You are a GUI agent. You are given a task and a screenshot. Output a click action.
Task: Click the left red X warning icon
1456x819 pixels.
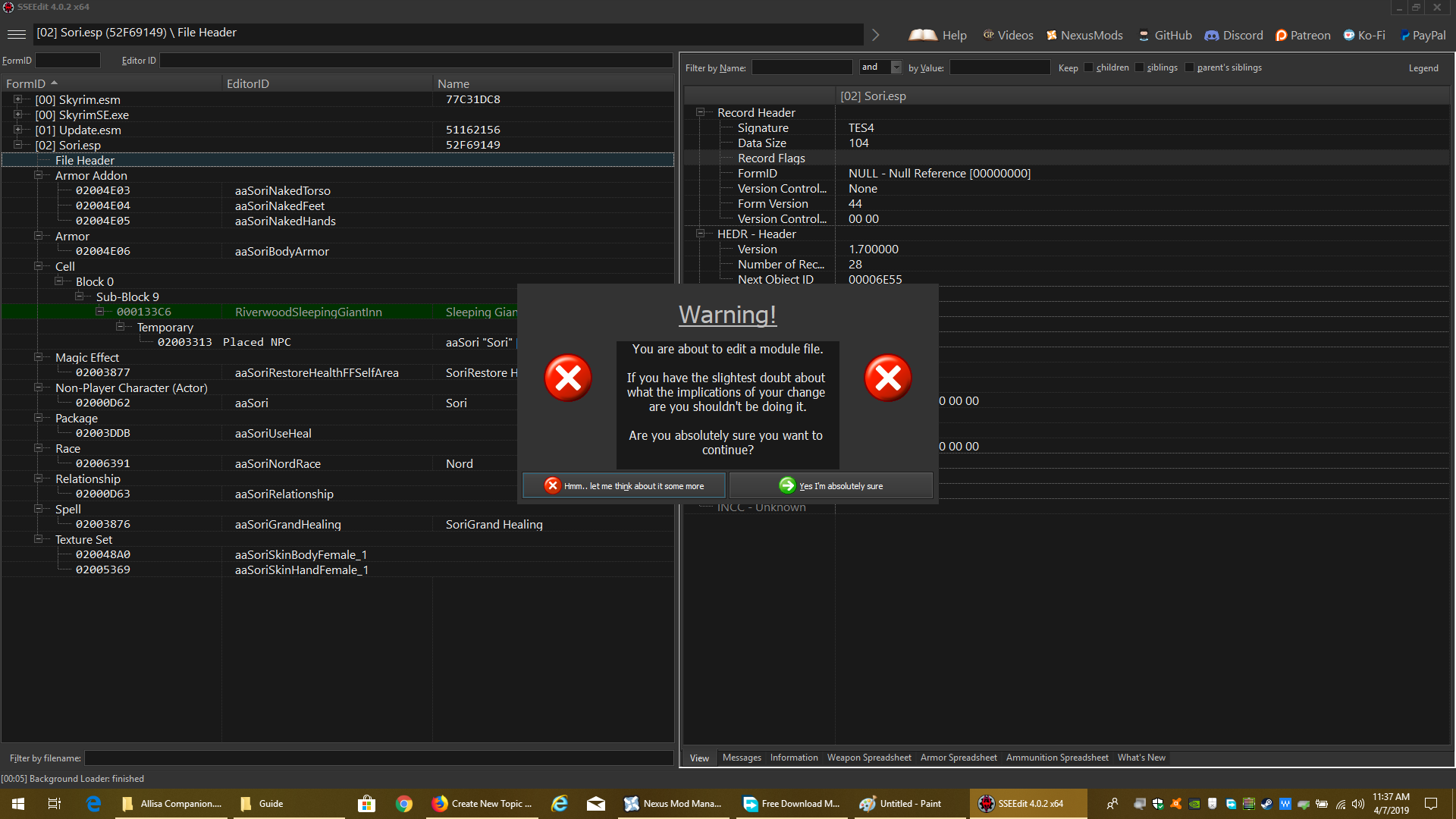click(x=568, y=378)
